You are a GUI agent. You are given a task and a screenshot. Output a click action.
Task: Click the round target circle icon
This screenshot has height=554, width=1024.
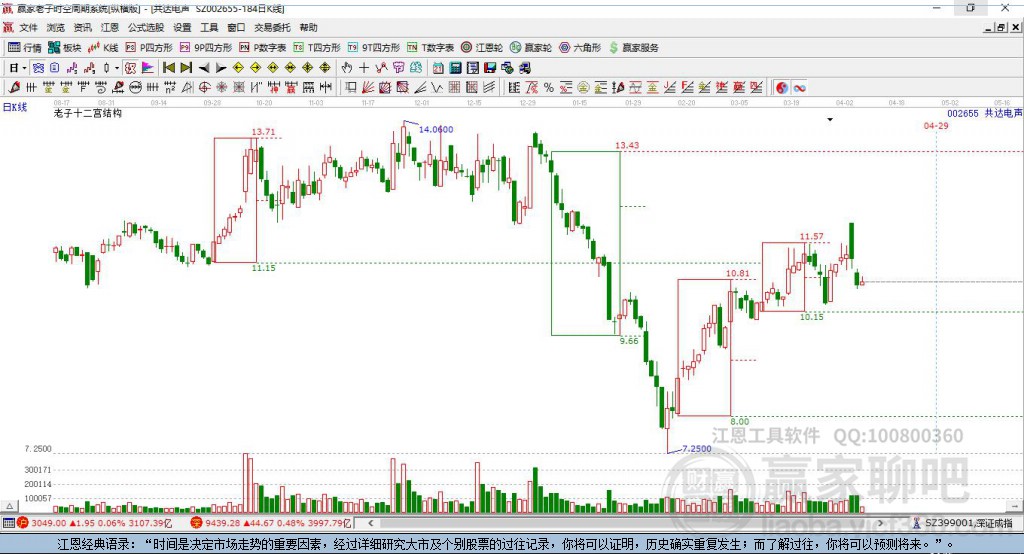click(x=204, y=87)
